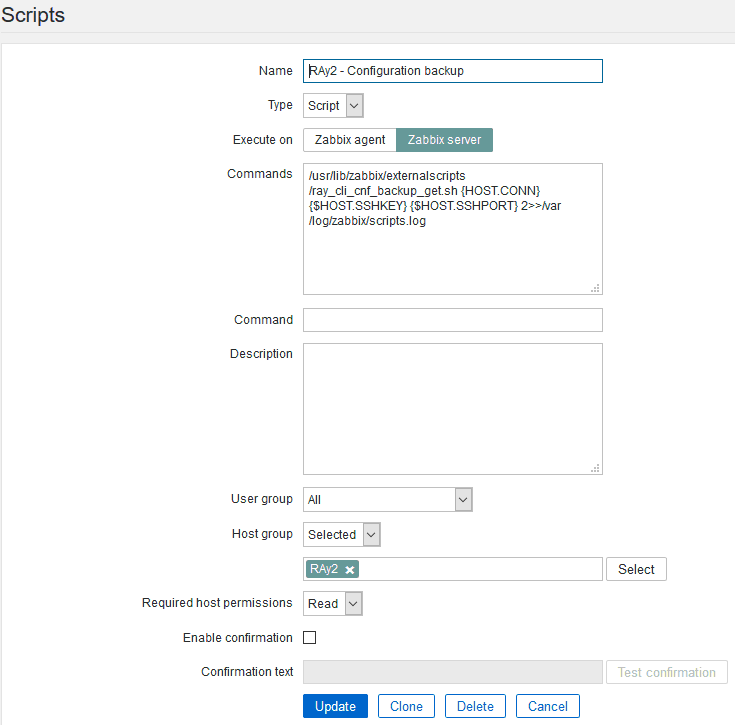Clone this script

[406, 706]
